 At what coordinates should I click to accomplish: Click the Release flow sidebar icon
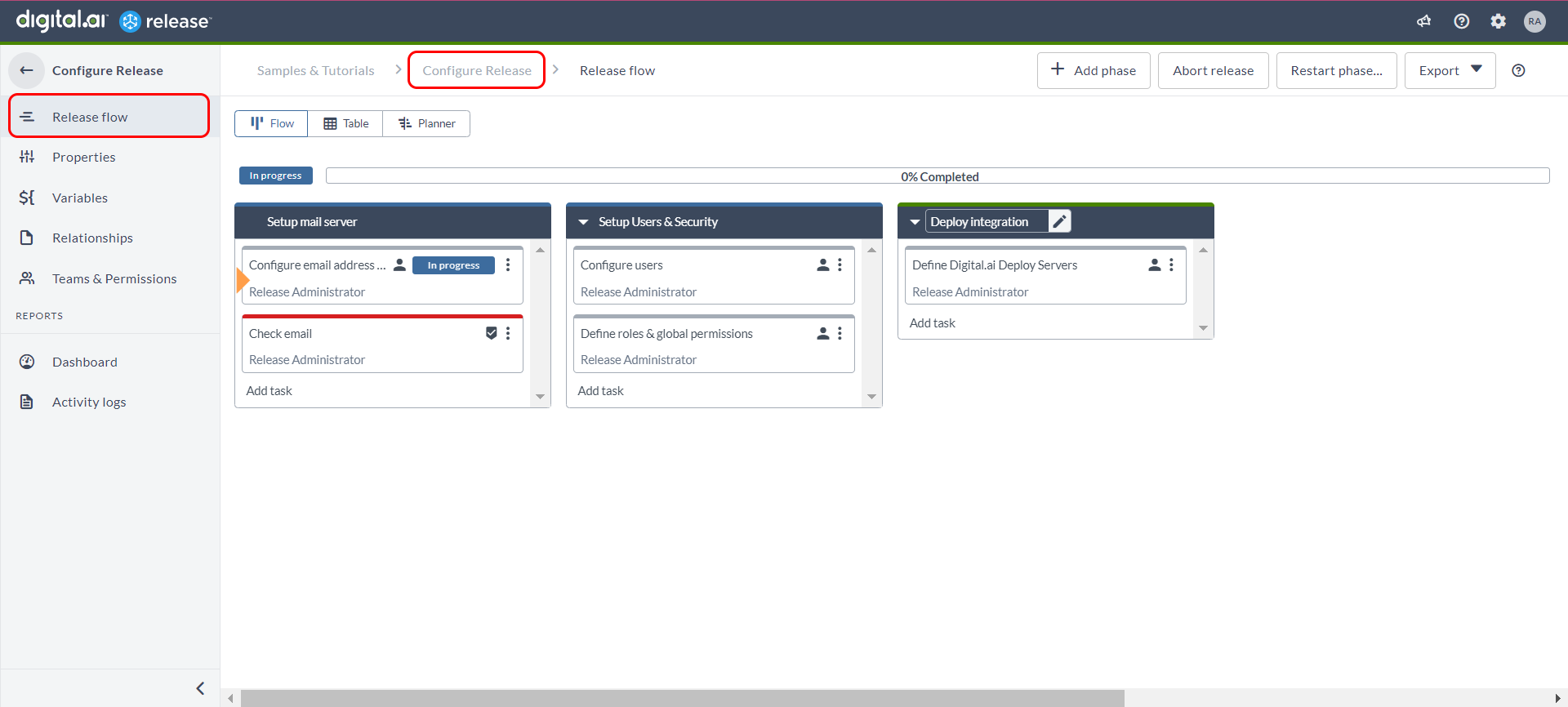[x=27, y=117]
